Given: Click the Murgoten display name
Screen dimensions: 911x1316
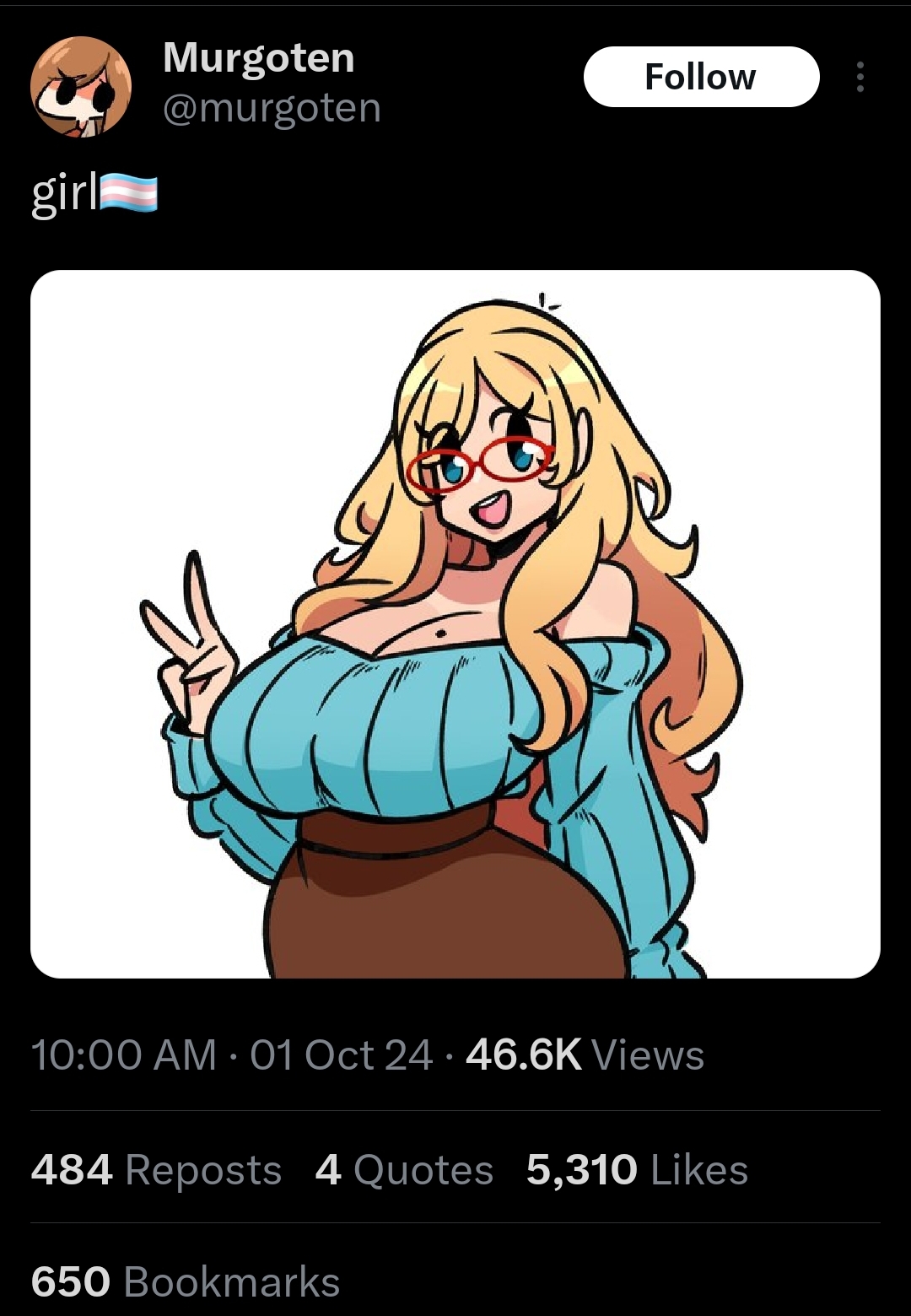Looking at the screenshot, I should click(258, 58).
